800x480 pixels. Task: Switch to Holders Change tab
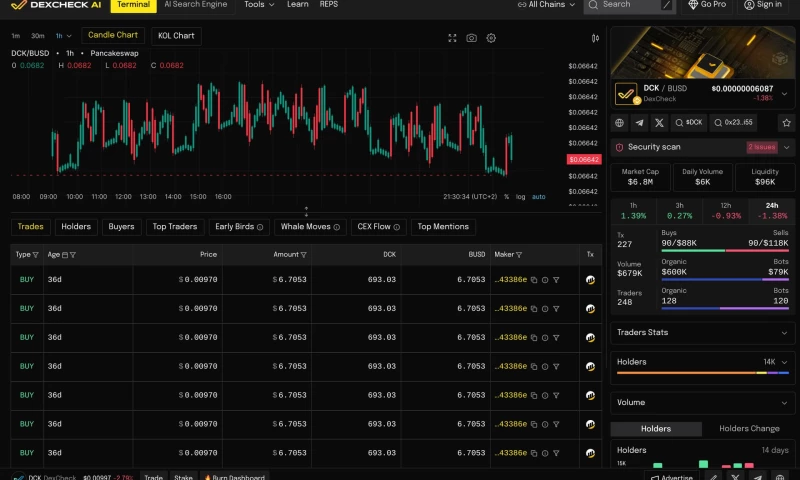pyautogui.click(x=749, y=429)
